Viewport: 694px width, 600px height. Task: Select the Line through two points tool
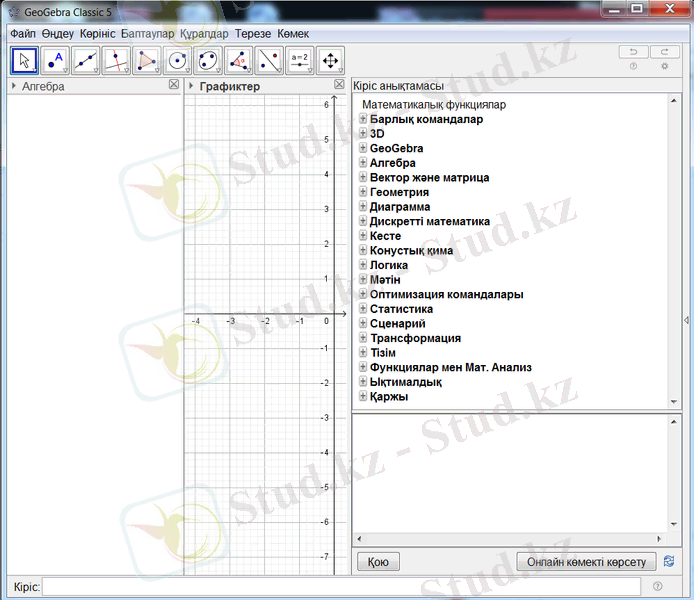[86, 61]
